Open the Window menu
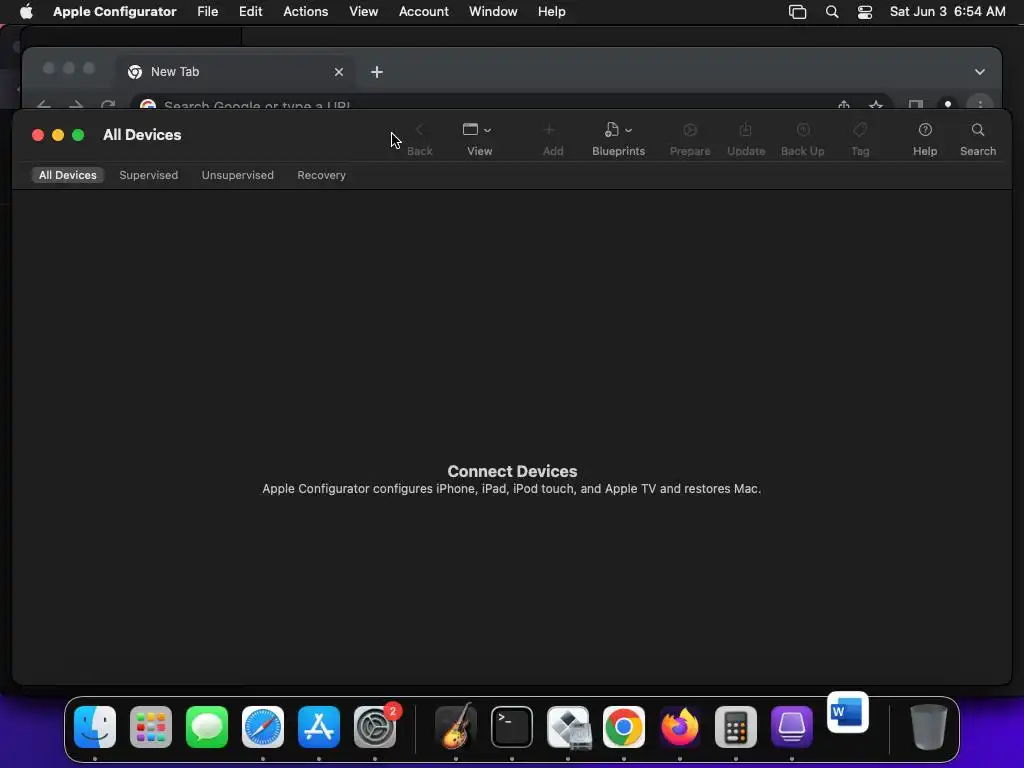The width and height of the screenshot is (1024, 768). click(x=493, y=12)
